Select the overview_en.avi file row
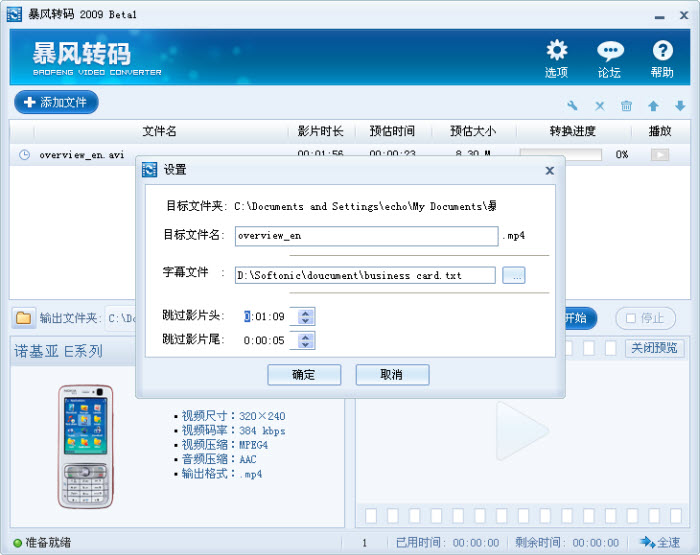Image resolution: width=700 pixels, height=555 pixels. (350, 154)
